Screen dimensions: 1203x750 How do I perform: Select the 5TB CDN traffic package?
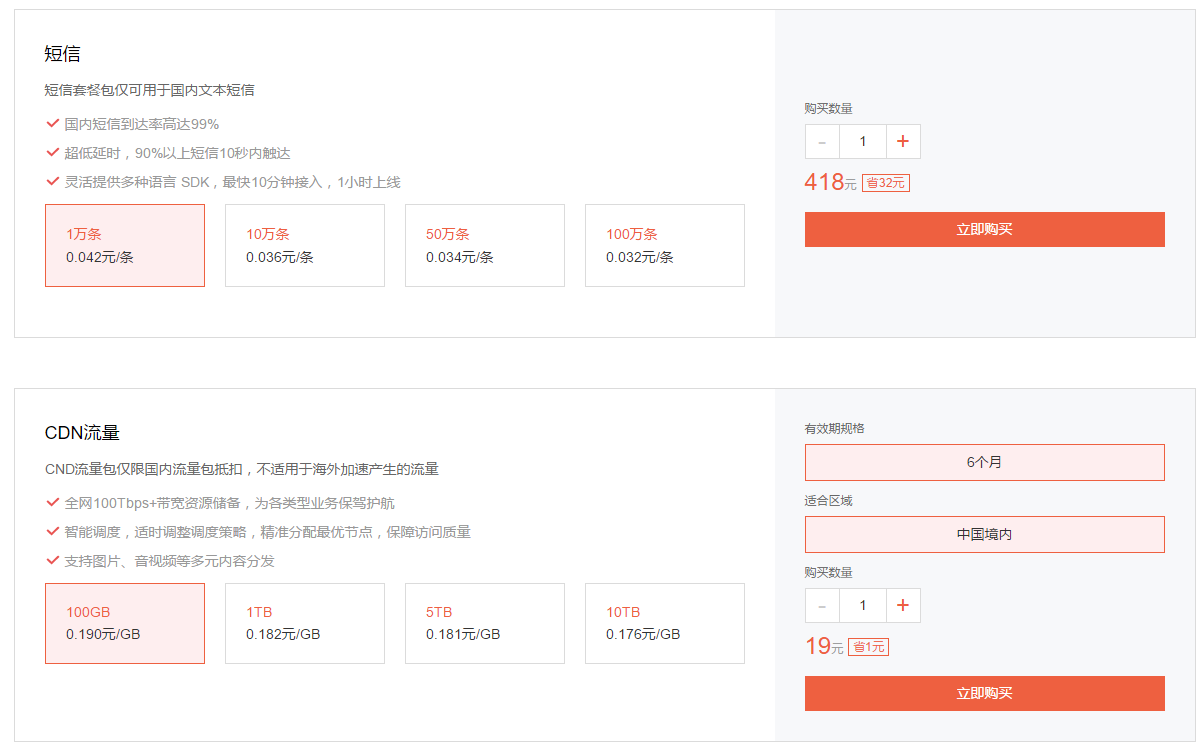click(485, 624)
